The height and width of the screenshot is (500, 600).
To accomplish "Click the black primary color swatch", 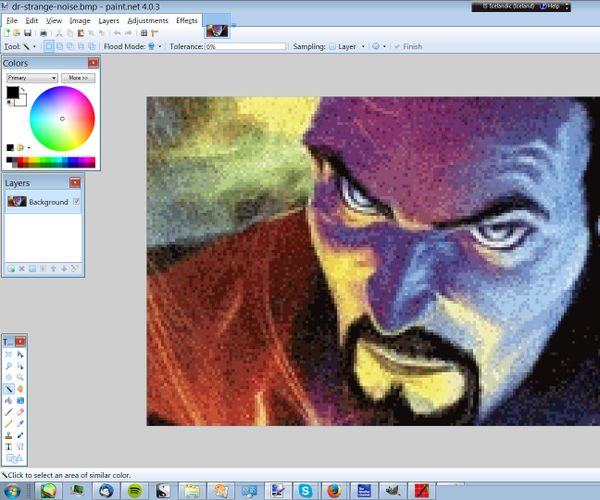I will point(12,93).
